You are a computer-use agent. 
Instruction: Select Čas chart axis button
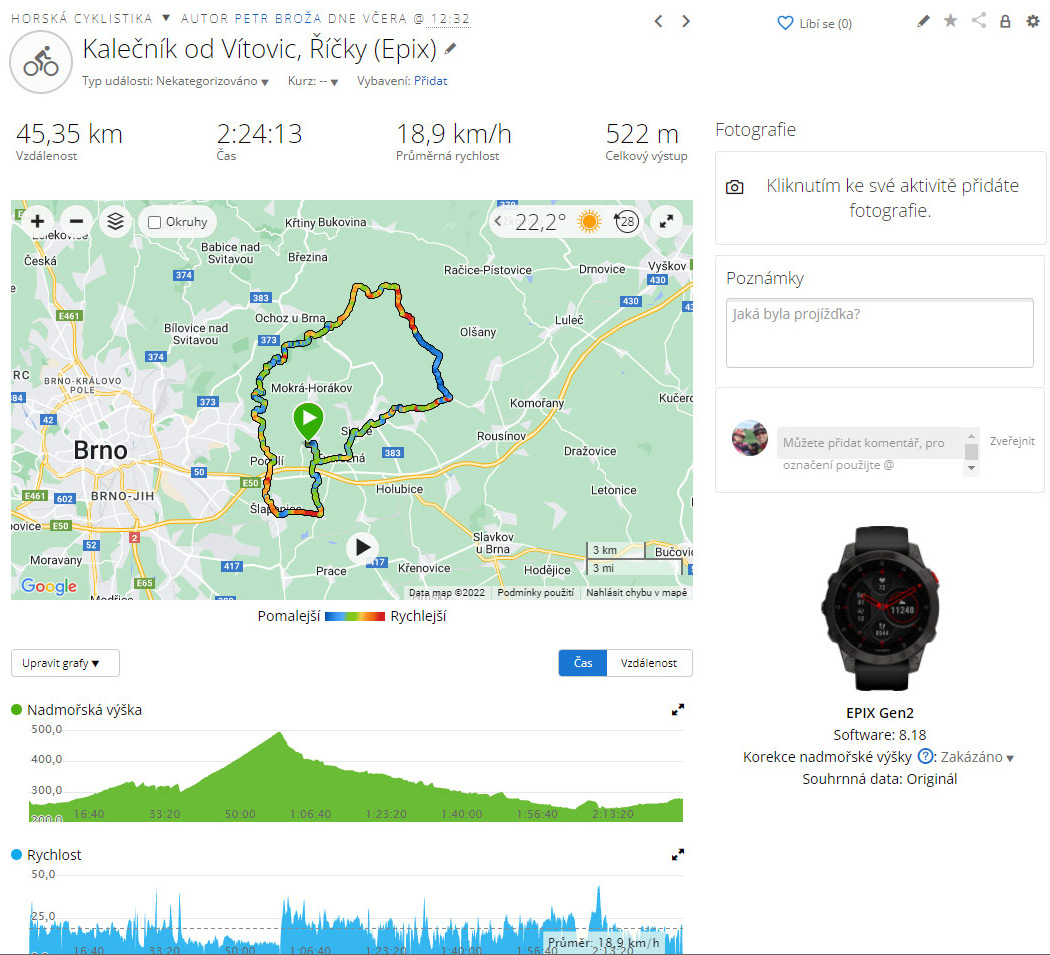tap(583, 663)
